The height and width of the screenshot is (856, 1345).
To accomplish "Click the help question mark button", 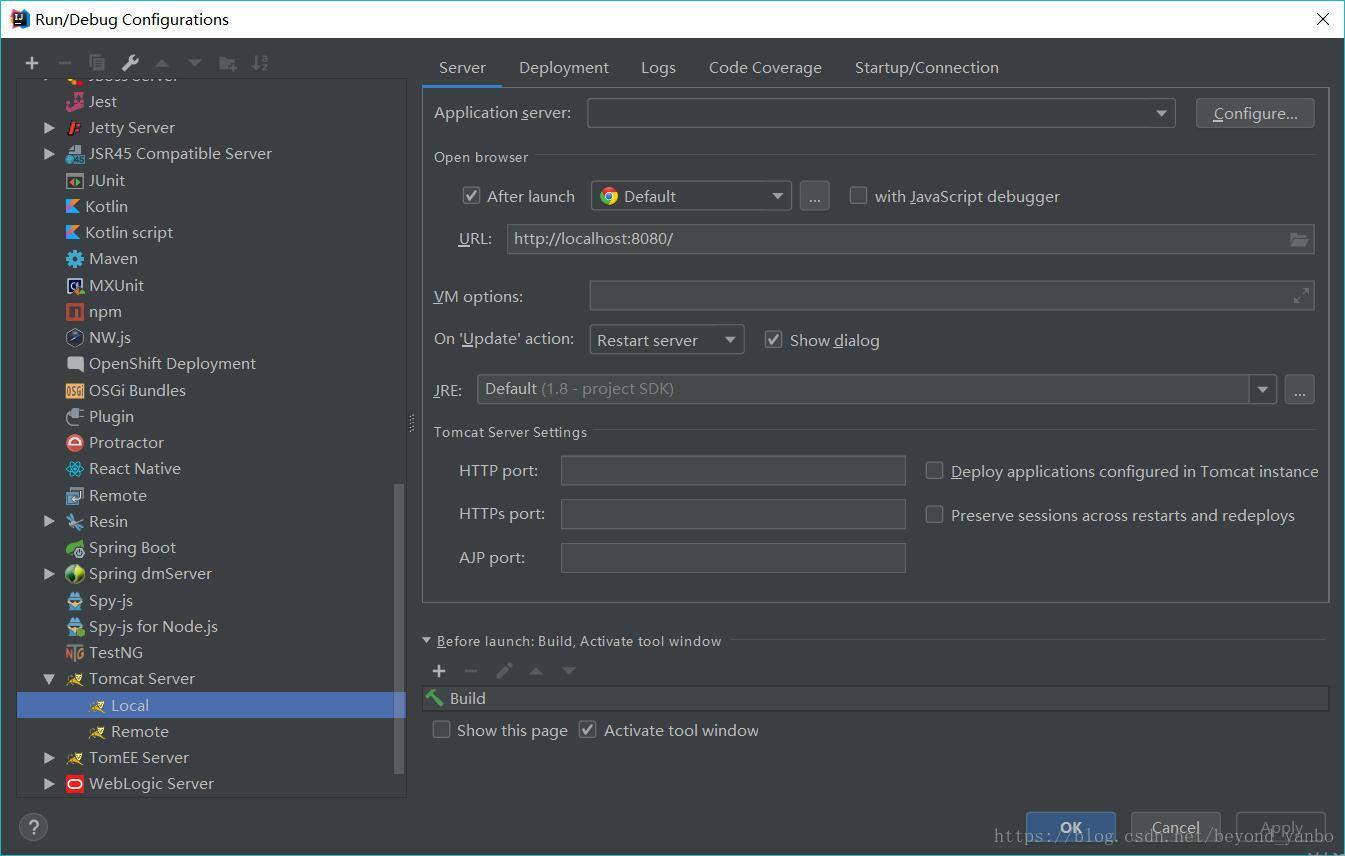I will pyautogui.click(x=33, y=827).
